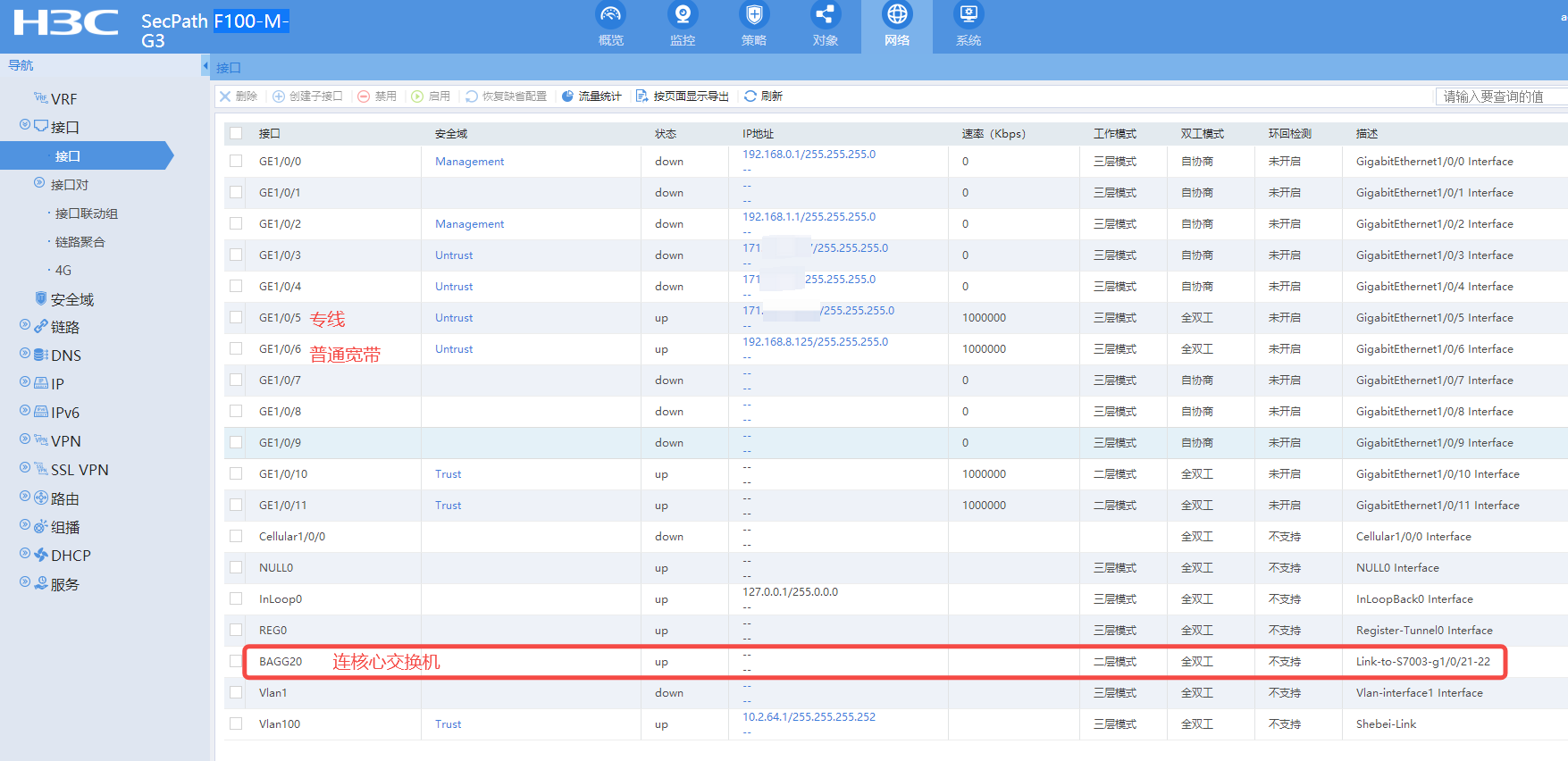This screenshot has height=761, width=1568.
Task: Toggle the select-all header checkbox
Action: pyautogui.click(x=236, y=133)
